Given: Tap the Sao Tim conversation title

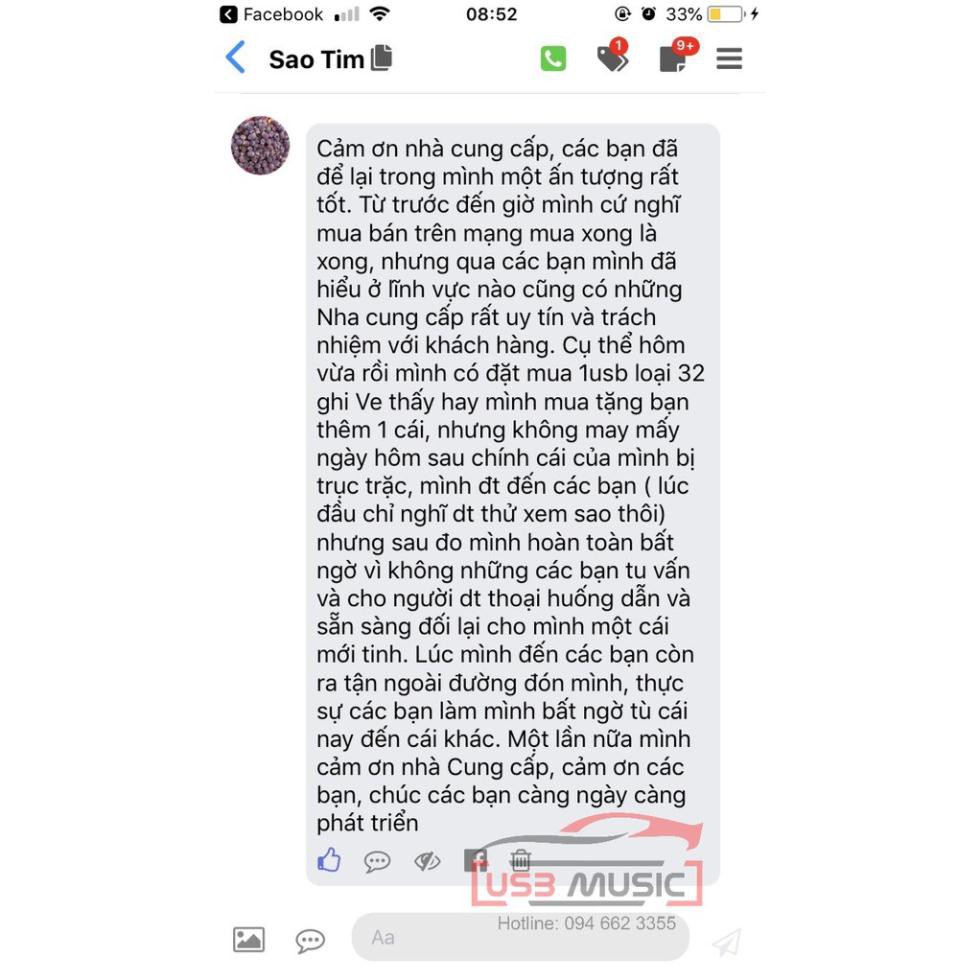Looking at the screenshot, I should pos(316,59).
